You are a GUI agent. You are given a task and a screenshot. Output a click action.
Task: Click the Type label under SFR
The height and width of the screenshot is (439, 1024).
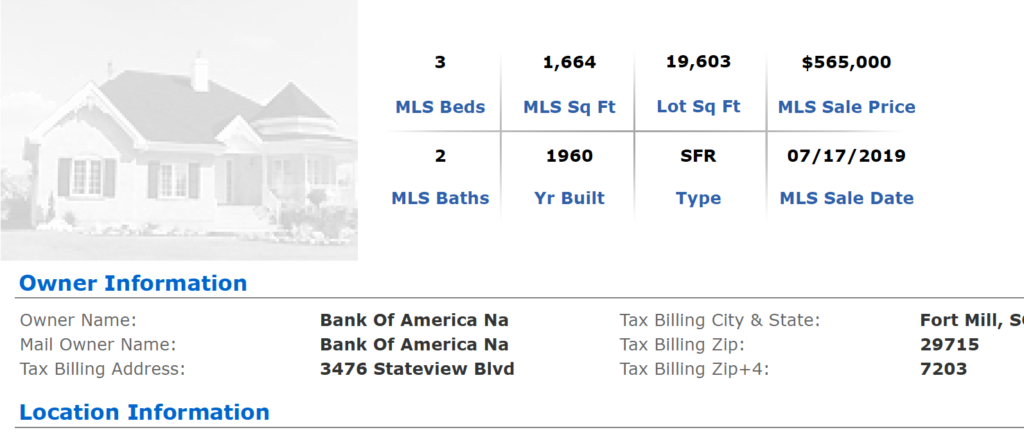(698, 199)
